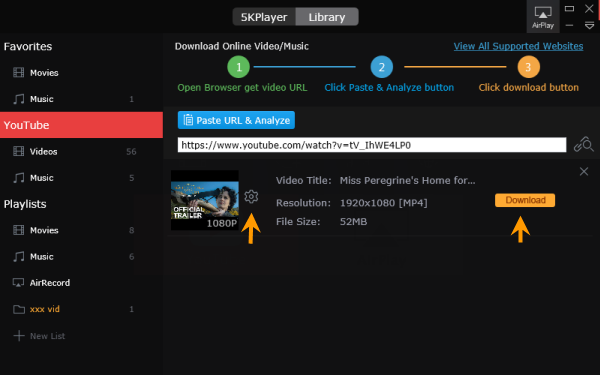Click music note icon beside Favorites Music
Screen dimensions: 600x375
tap(18, 99)
